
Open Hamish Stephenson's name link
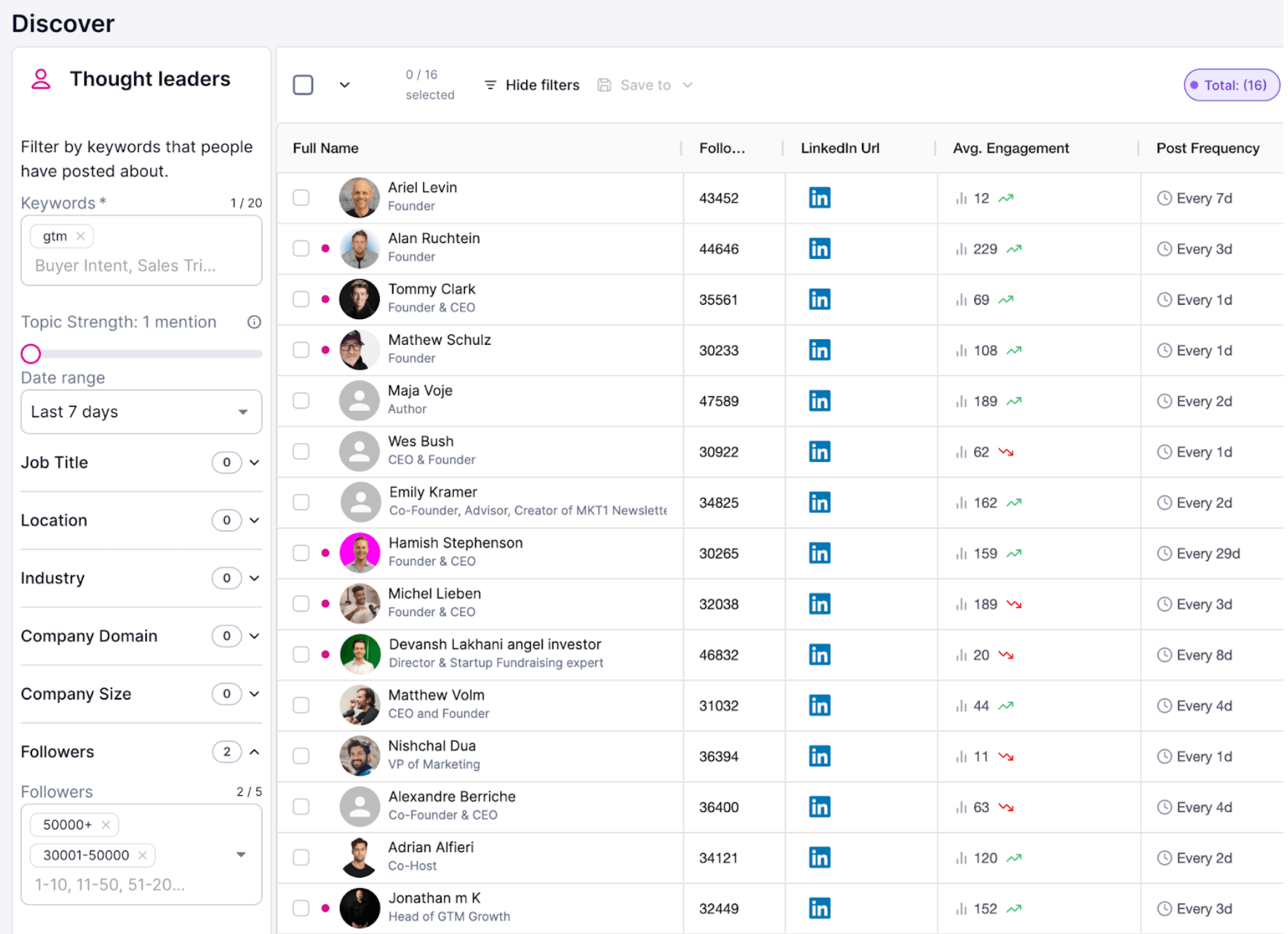click(x=455, y=543)
